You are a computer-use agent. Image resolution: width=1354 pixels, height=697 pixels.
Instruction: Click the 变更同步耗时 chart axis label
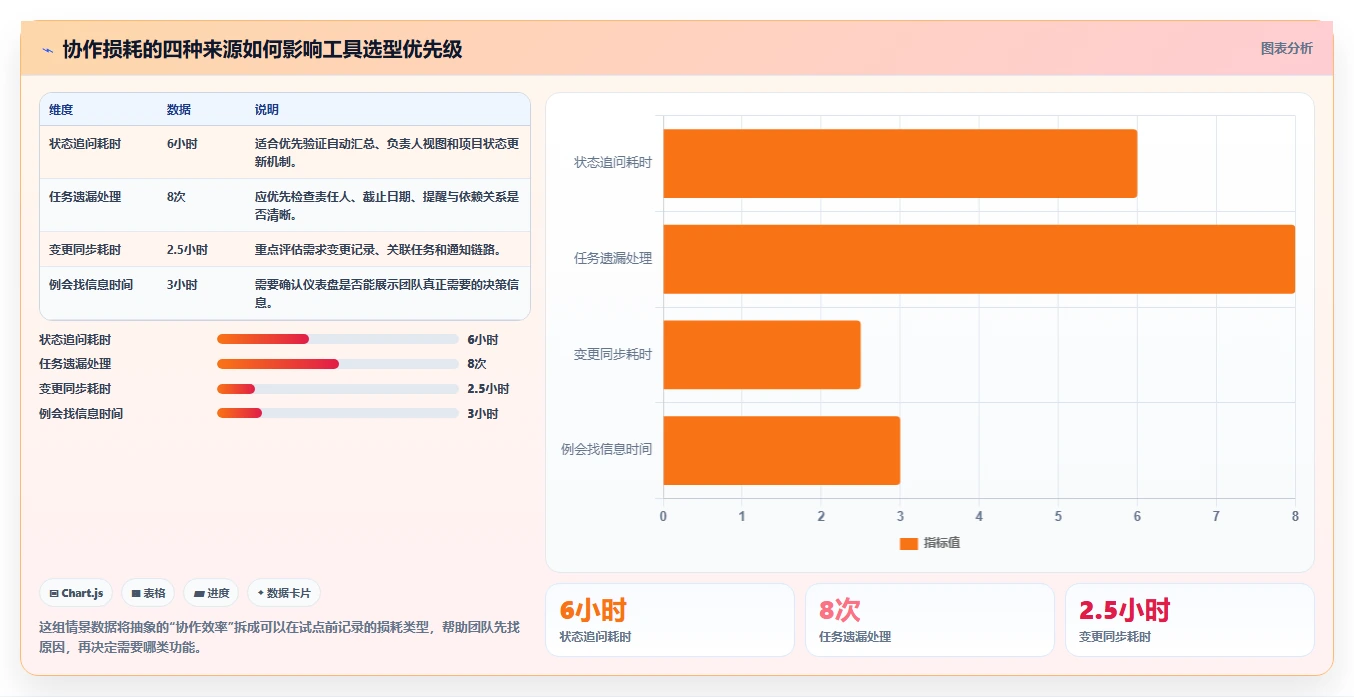point(613,354)
